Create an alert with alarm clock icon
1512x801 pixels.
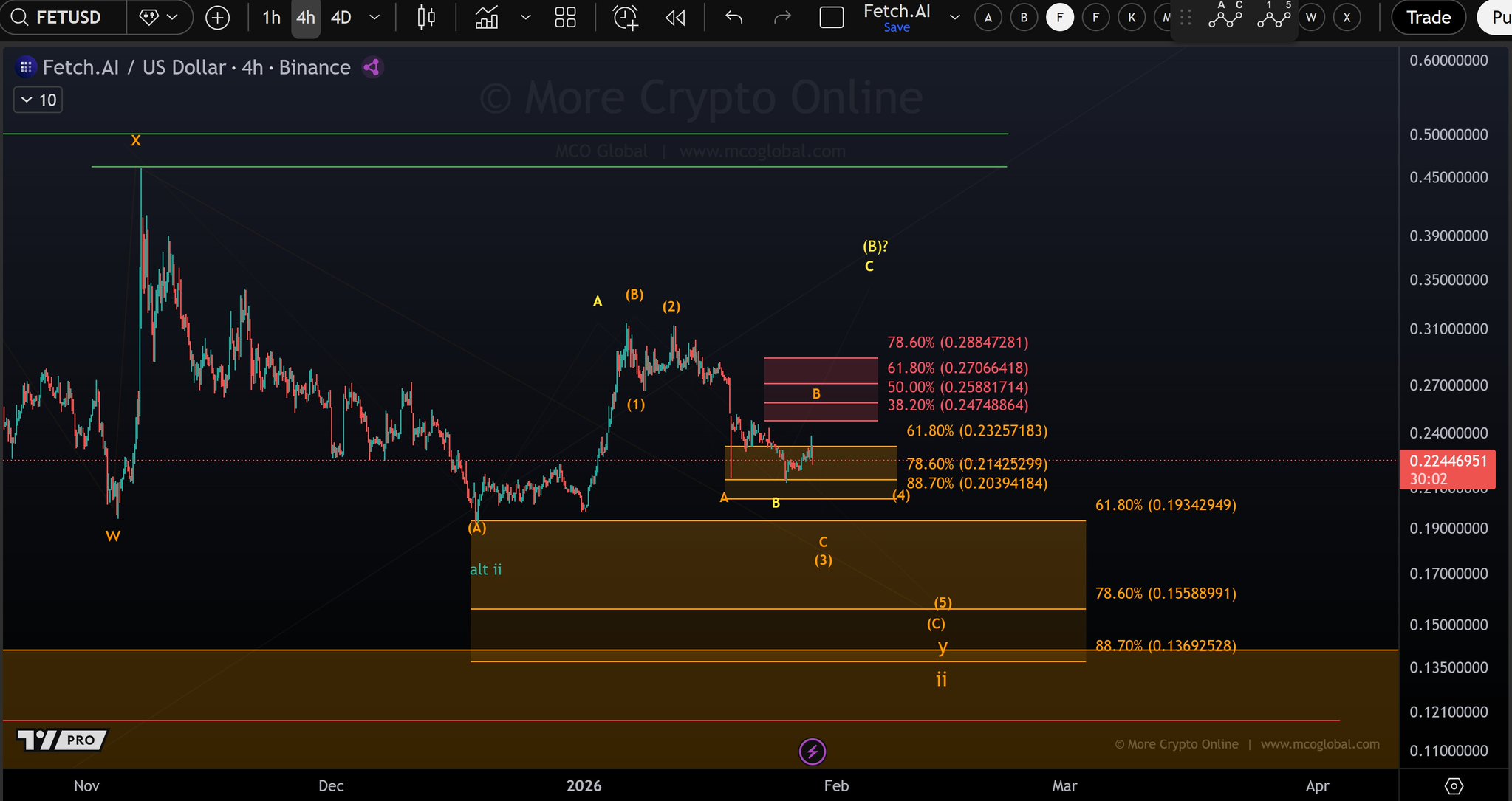(x=625, y=17)
